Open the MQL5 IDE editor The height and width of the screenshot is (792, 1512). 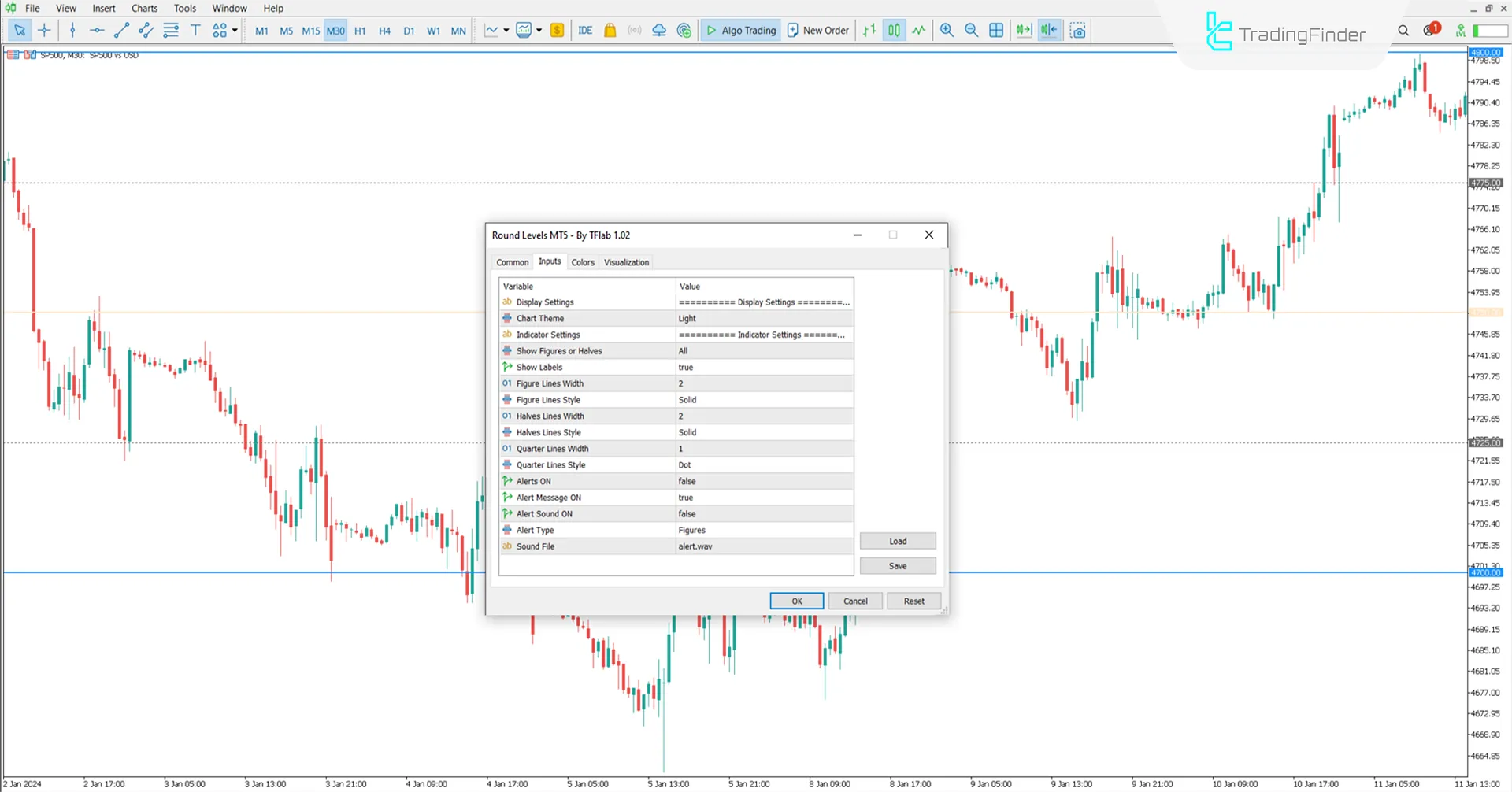click(585, 30)
